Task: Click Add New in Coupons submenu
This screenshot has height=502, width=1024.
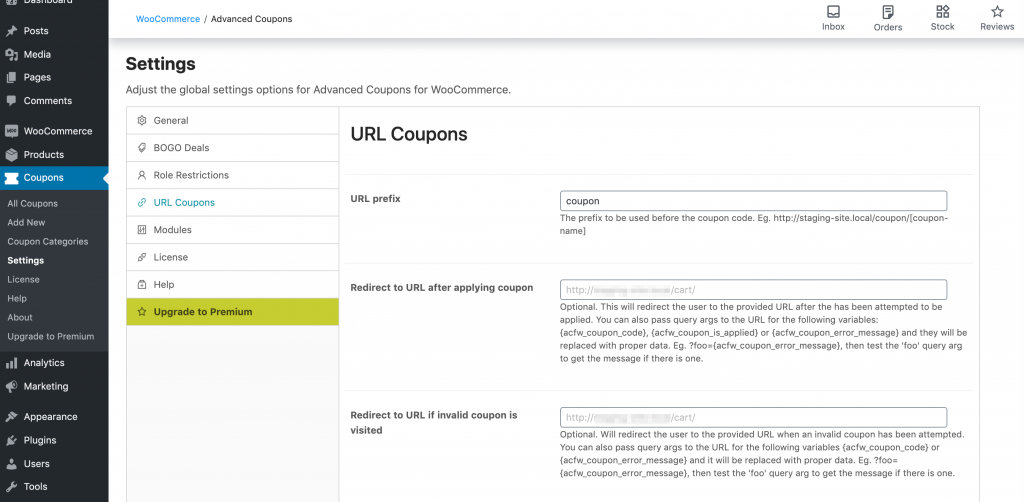Action: (x=26, y=223)
